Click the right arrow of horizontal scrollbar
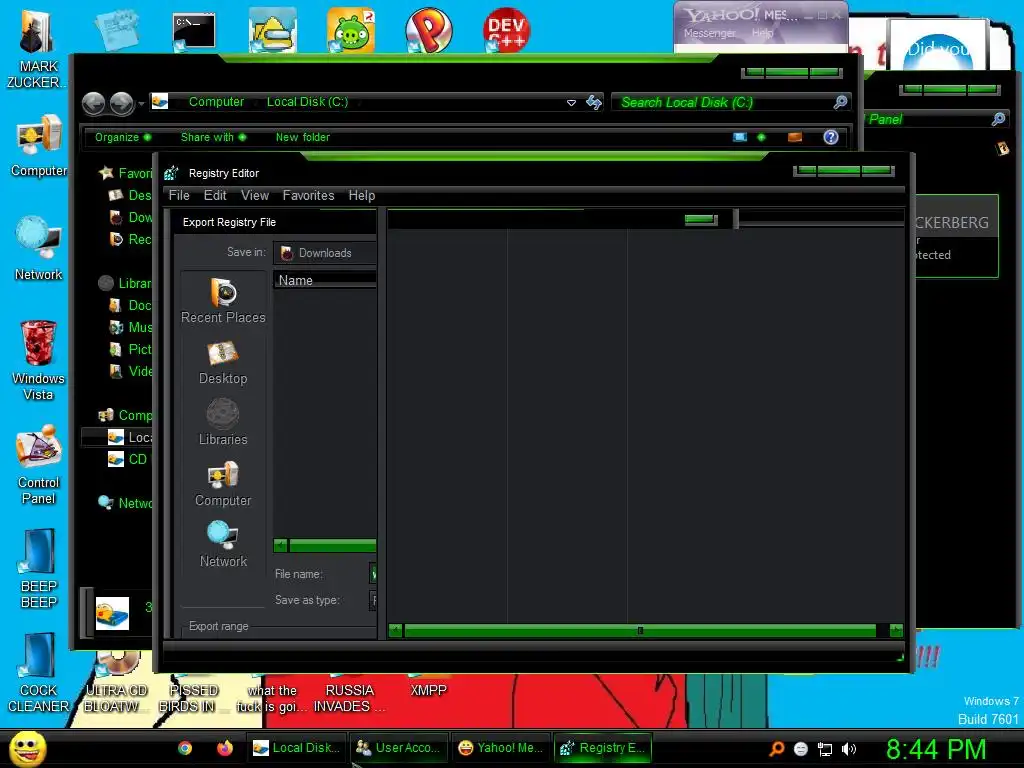Viewport: 1024px width, 768px height. (x=896, y=630)
